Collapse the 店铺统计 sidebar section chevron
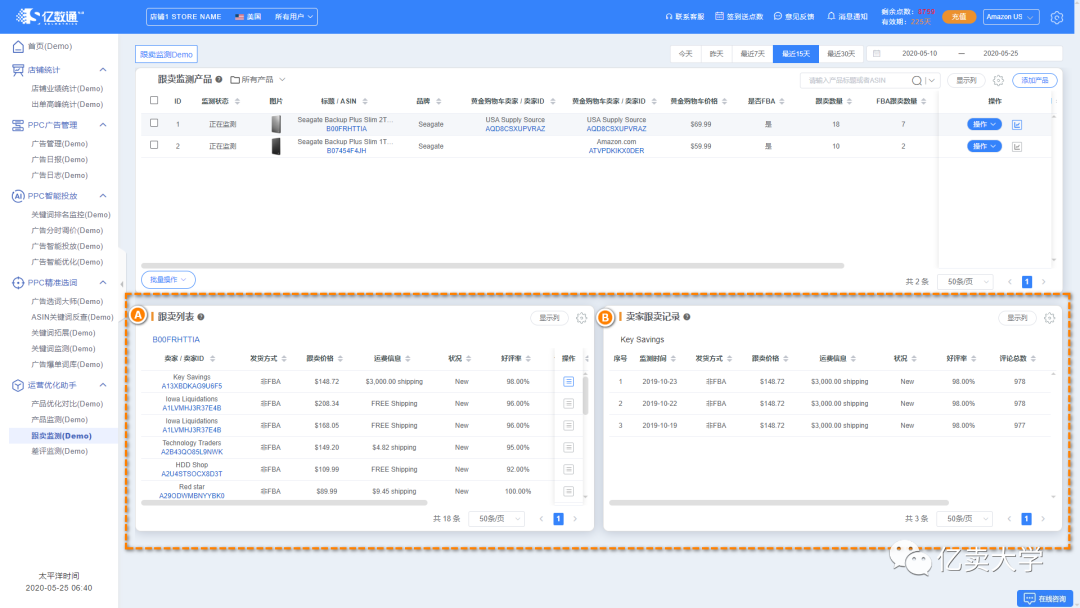The width and height of the screenshot is (1080, 608). (x=103, y=70)
